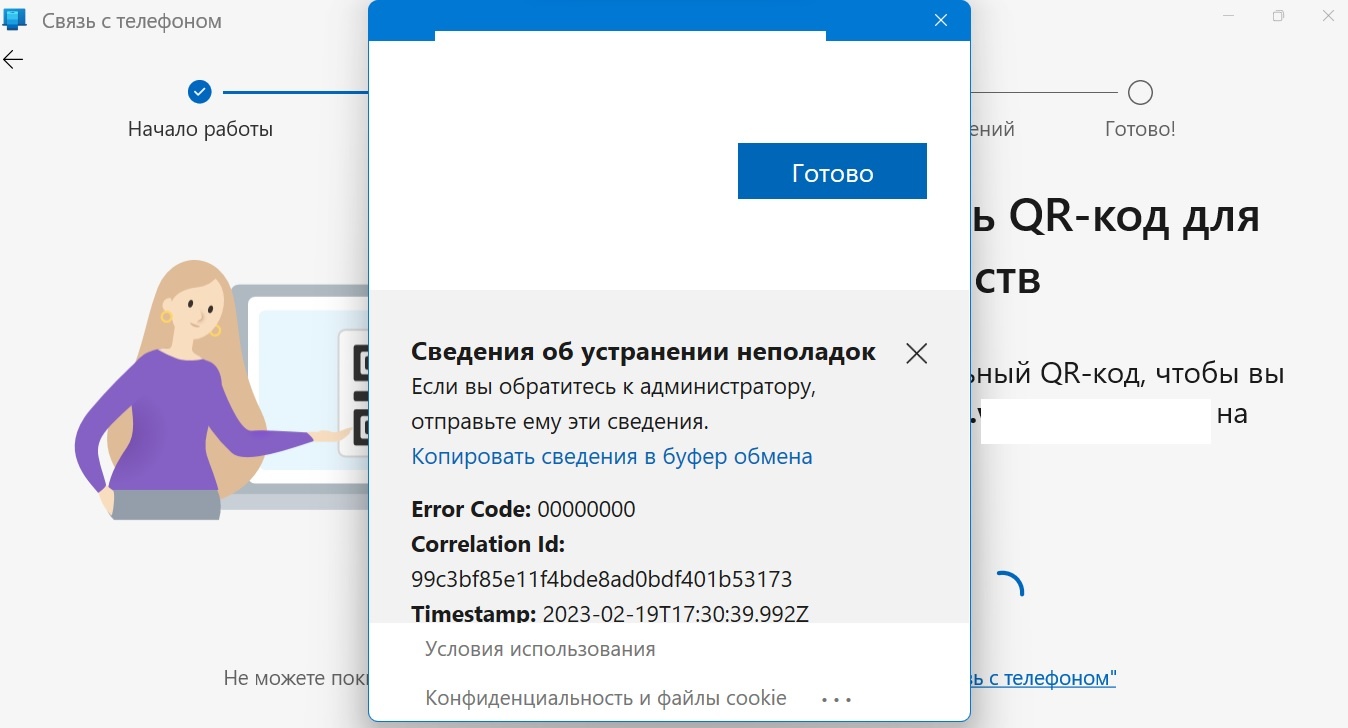This screenshot has height=728, width=1348.
Task: Open Условия использования link
Action: click(x=540, y=649)
